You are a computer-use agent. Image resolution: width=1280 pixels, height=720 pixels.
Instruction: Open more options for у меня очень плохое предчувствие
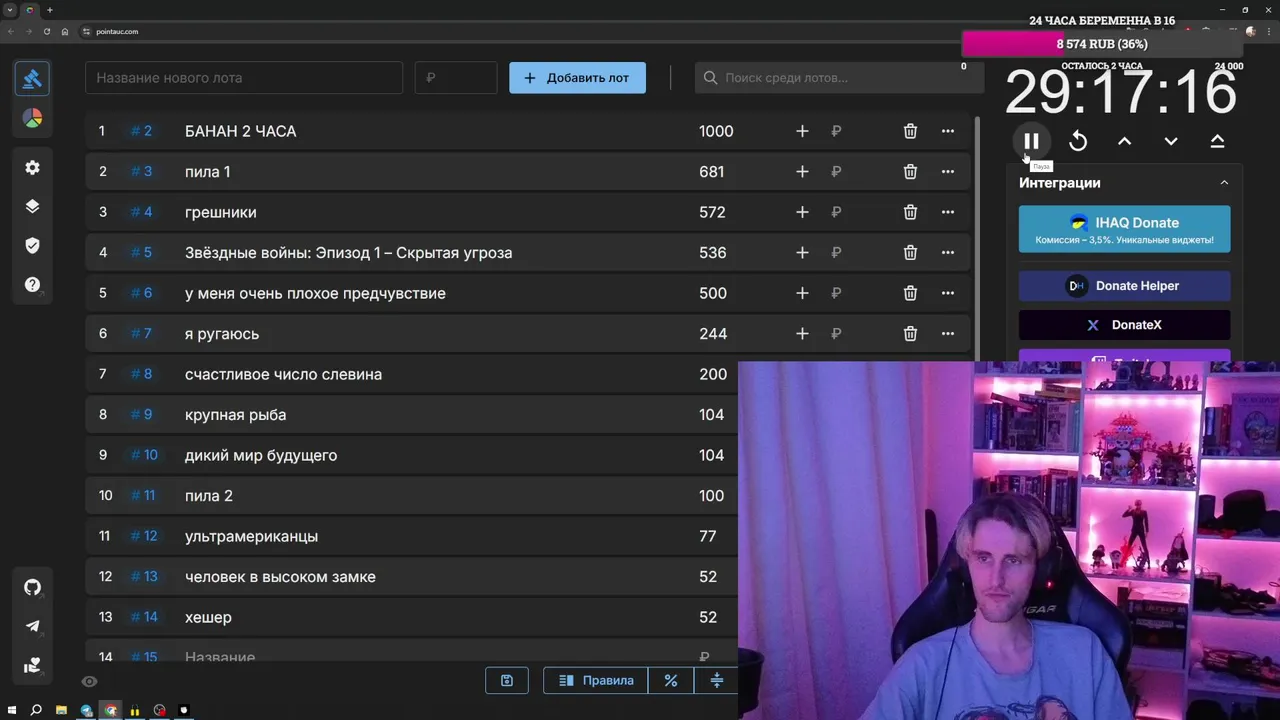point(948,293)
